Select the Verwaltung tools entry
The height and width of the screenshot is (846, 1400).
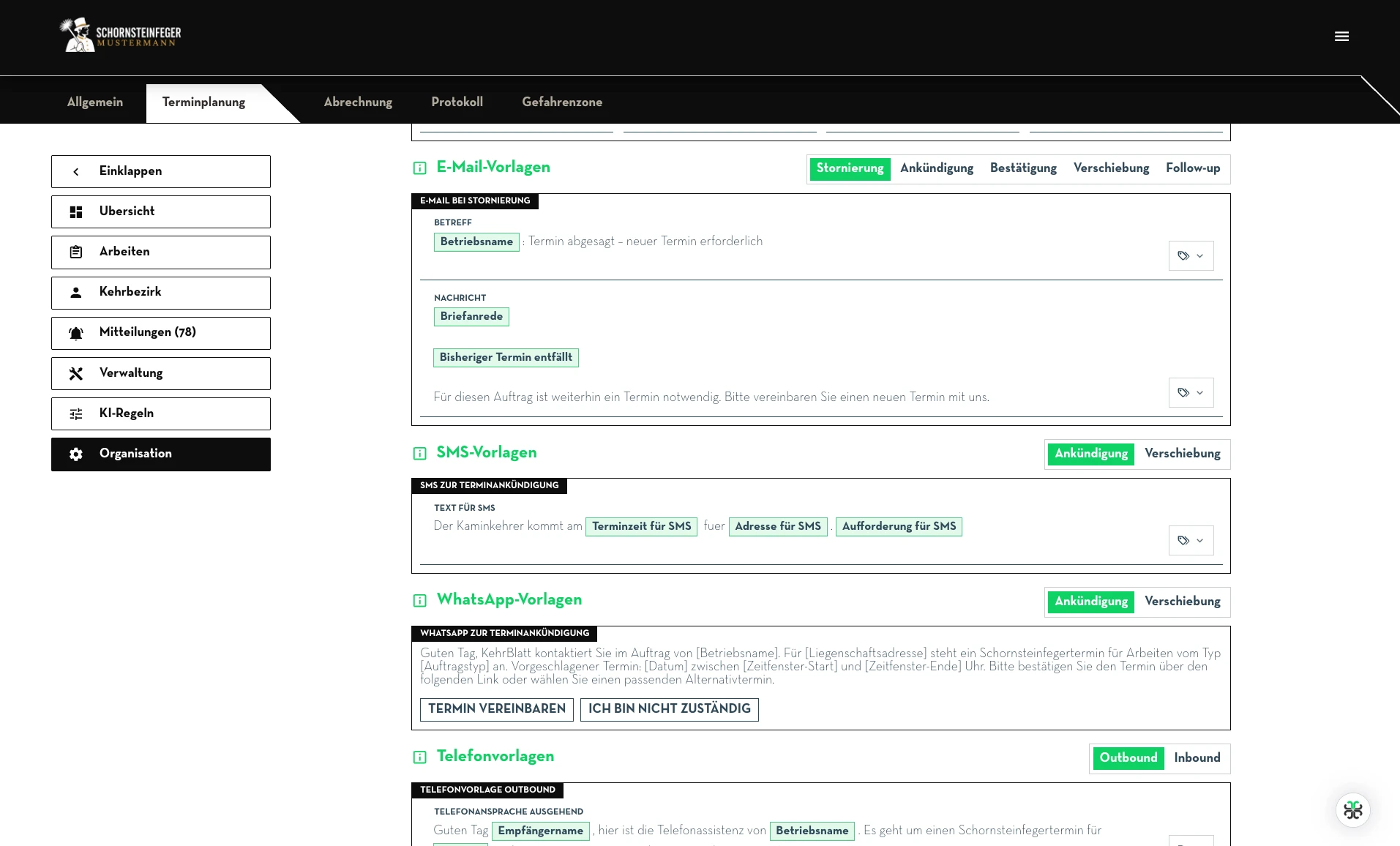[x=161, y=373]
